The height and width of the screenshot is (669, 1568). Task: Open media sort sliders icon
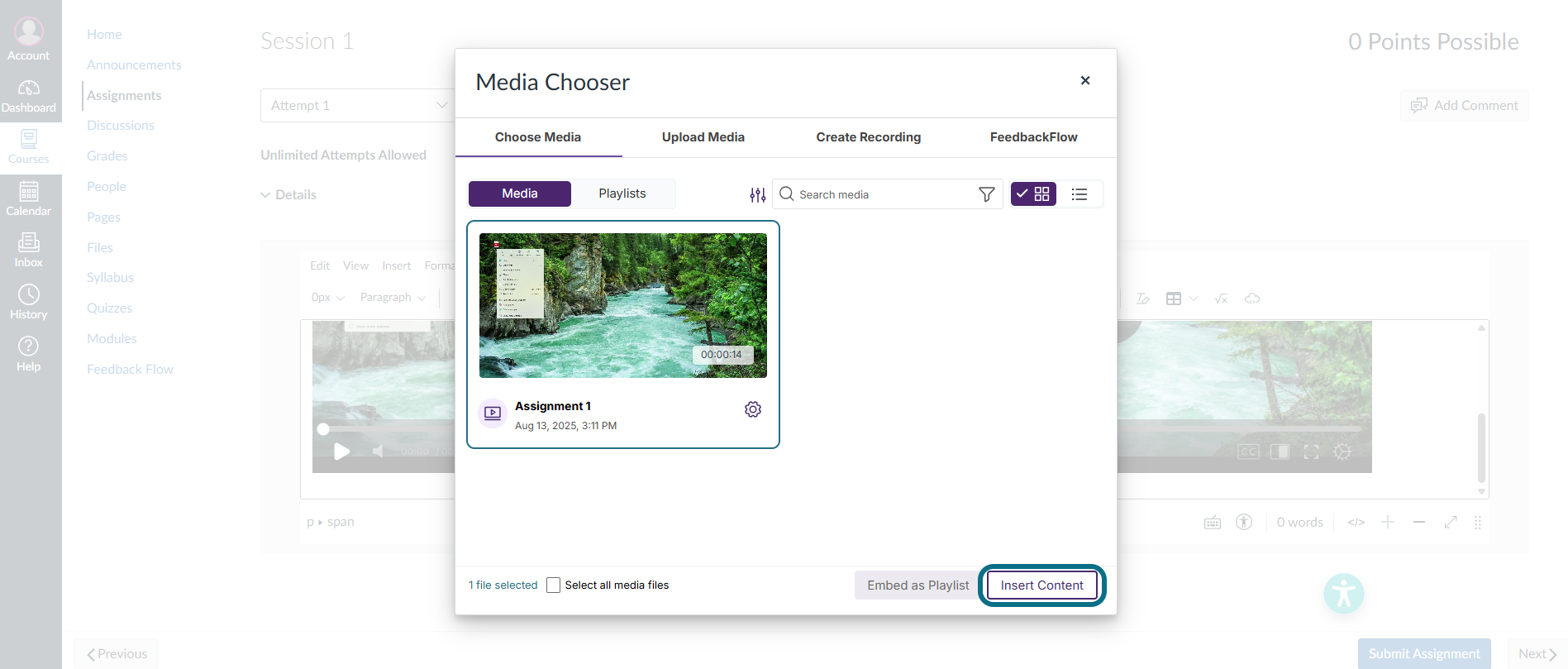click(757, 195)
